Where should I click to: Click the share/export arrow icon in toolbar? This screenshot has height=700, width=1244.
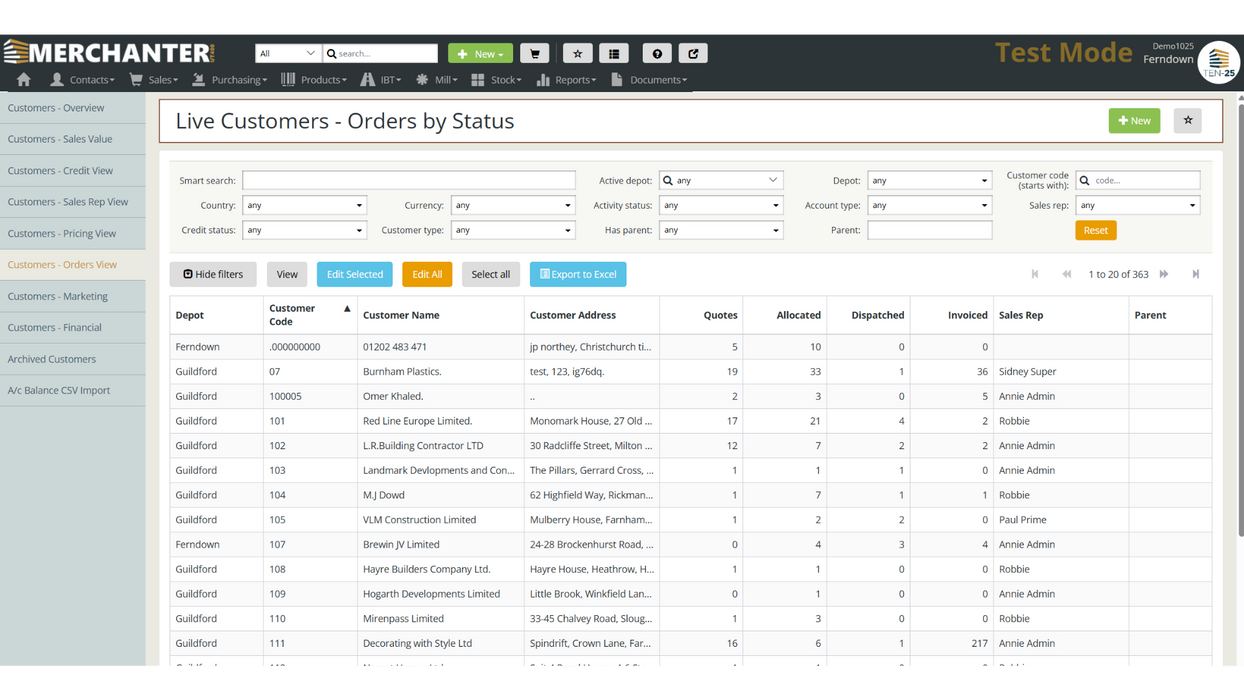click(693, 53)
